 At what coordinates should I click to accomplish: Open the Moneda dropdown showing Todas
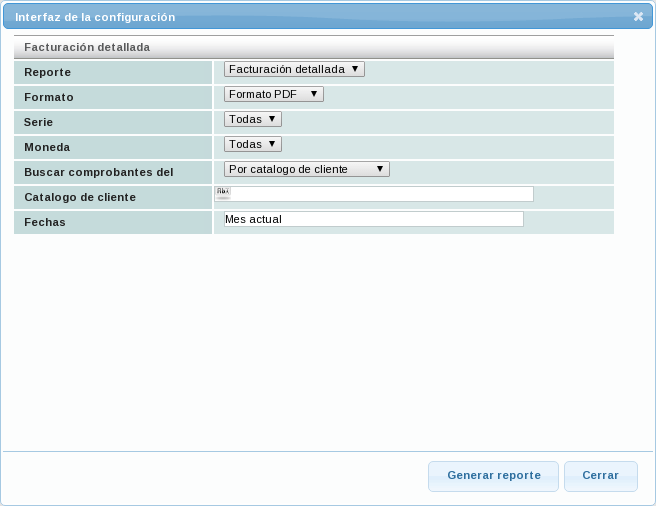coord(252,144)
